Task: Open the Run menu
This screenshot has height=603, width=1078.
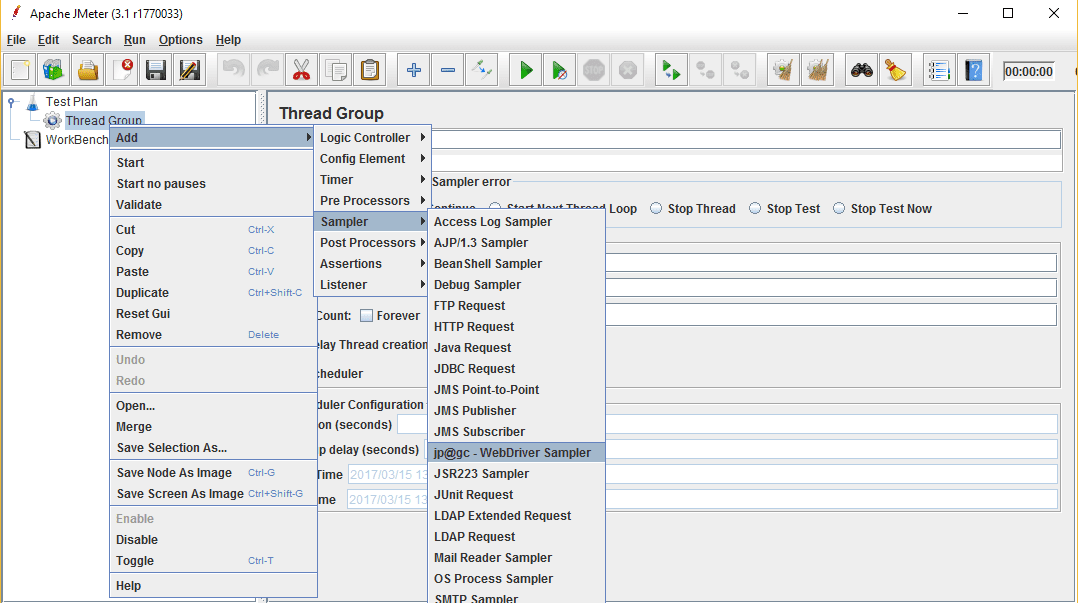Action: (134, 40)
